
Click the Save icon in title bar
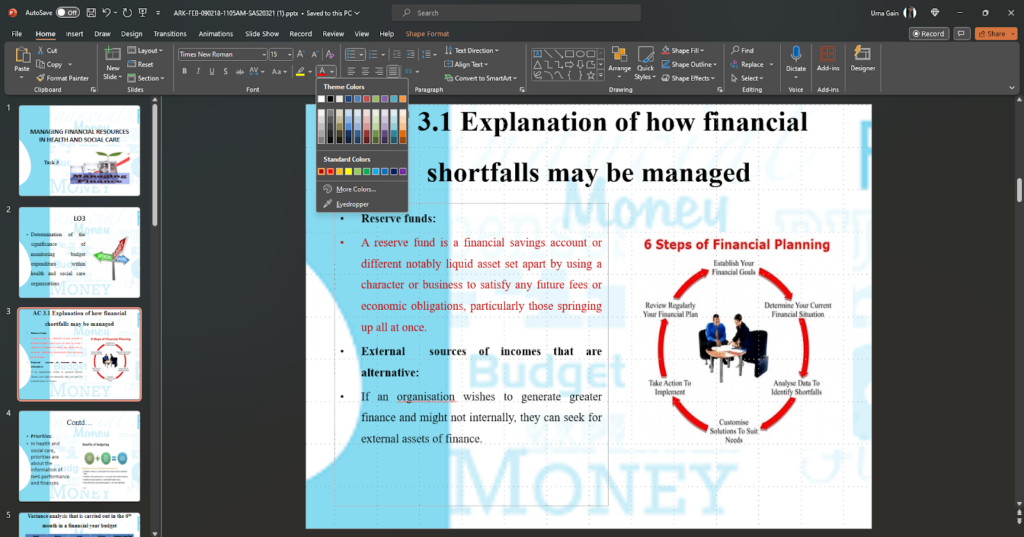point(90,13)
